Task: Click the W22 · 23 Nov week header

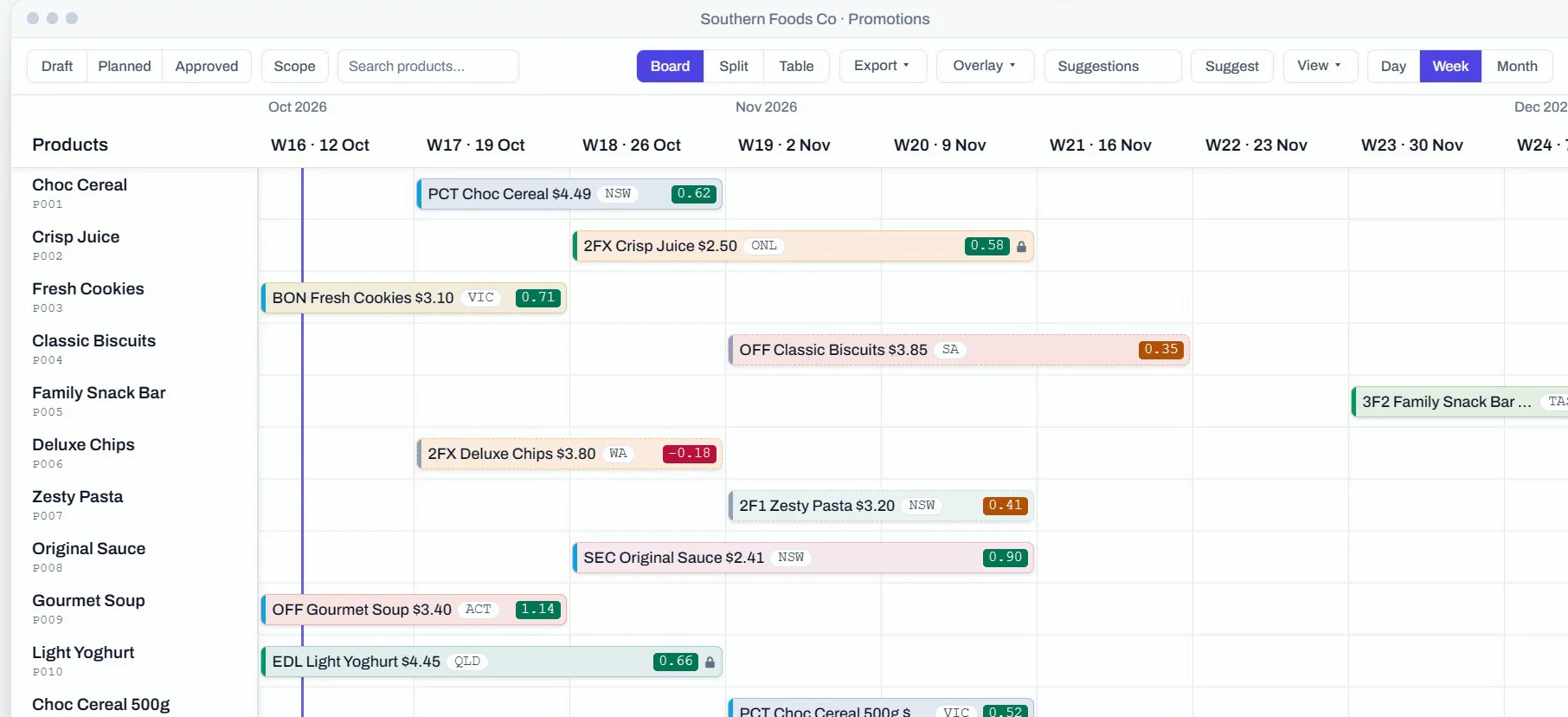Action: click(1256, 145)
